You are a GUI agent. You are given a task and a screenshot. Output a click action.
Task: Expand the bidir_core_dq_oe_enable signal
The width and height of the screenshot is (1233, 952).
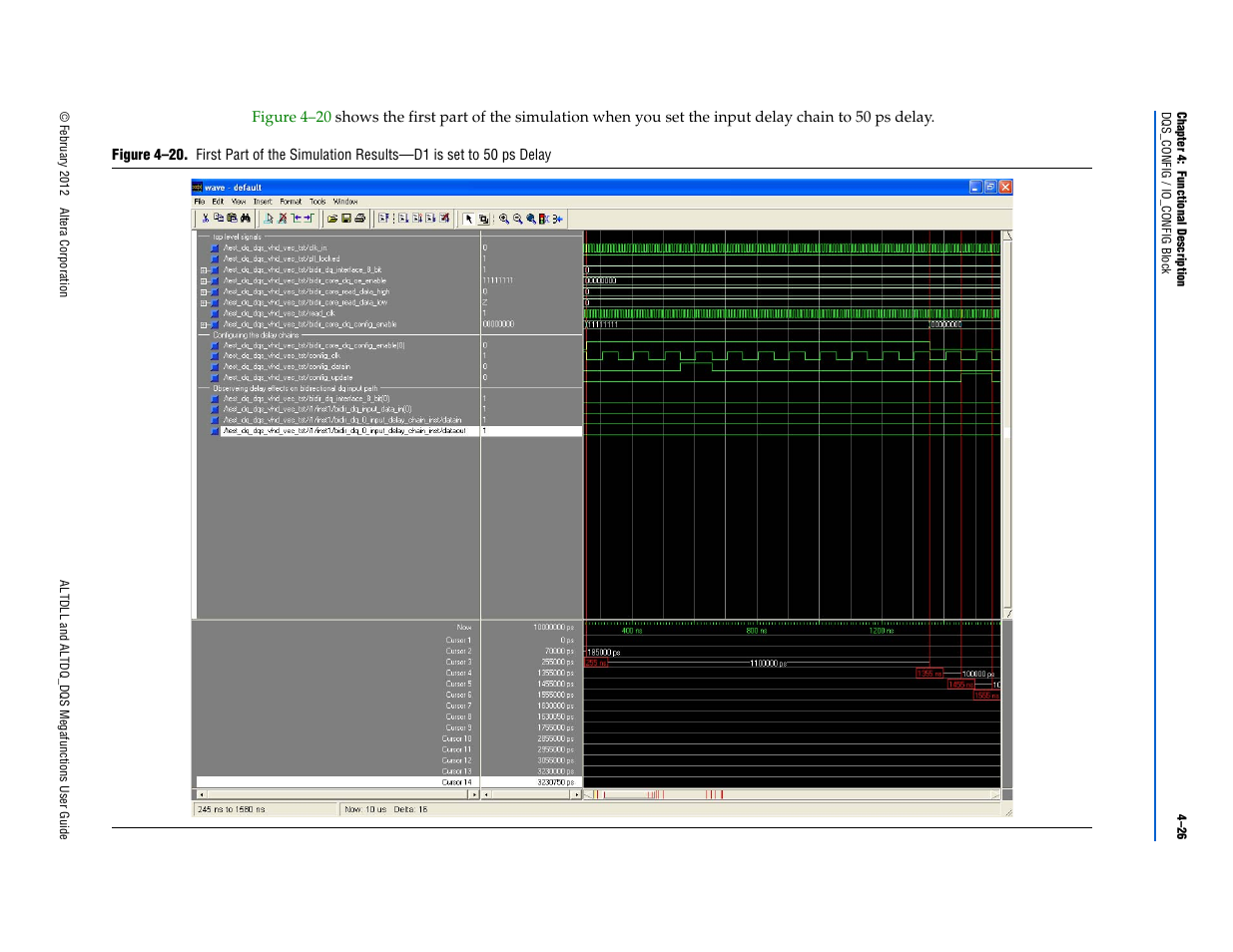204,280
